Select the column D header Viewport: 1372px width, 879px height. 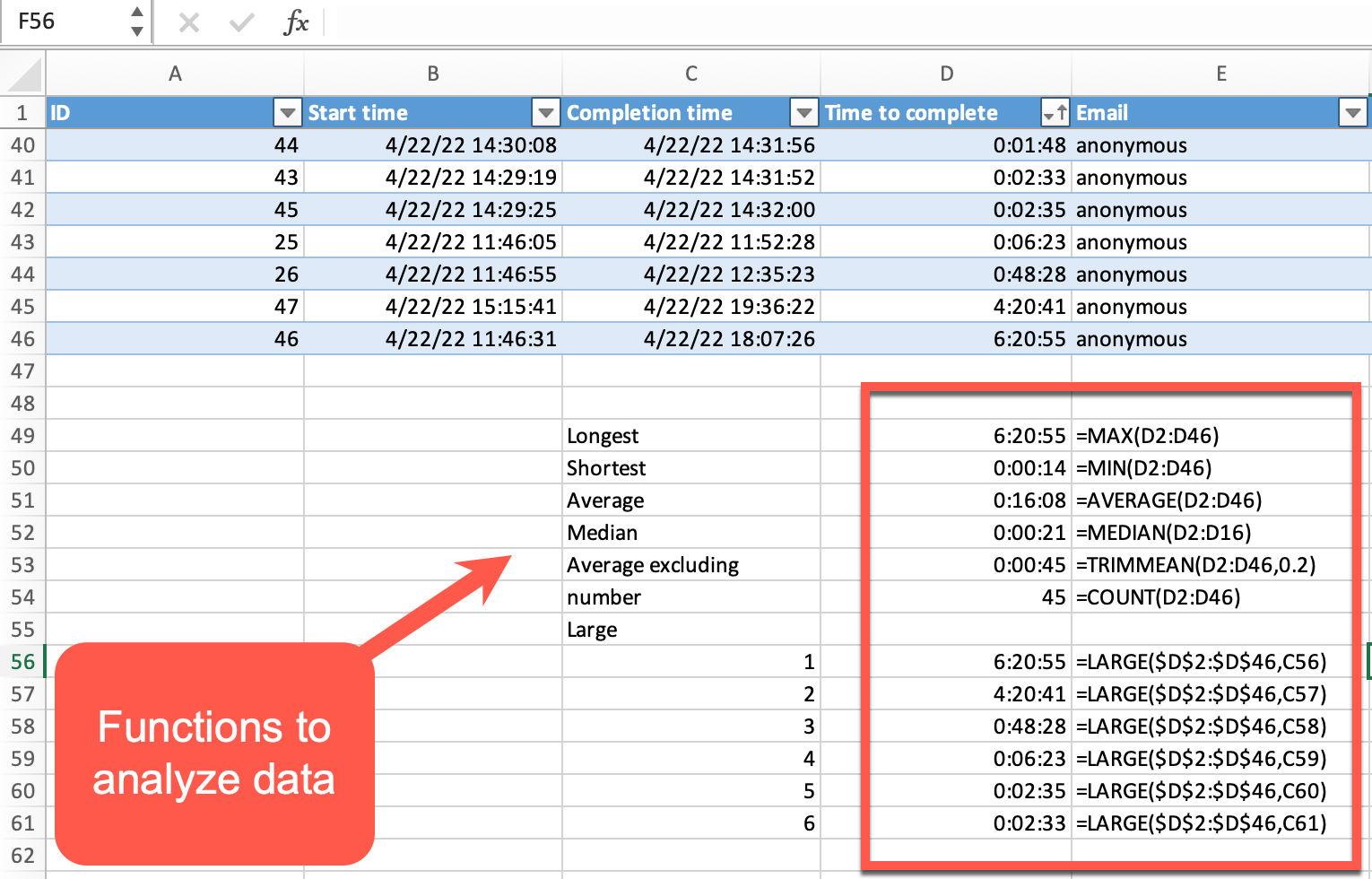point(946,73)
